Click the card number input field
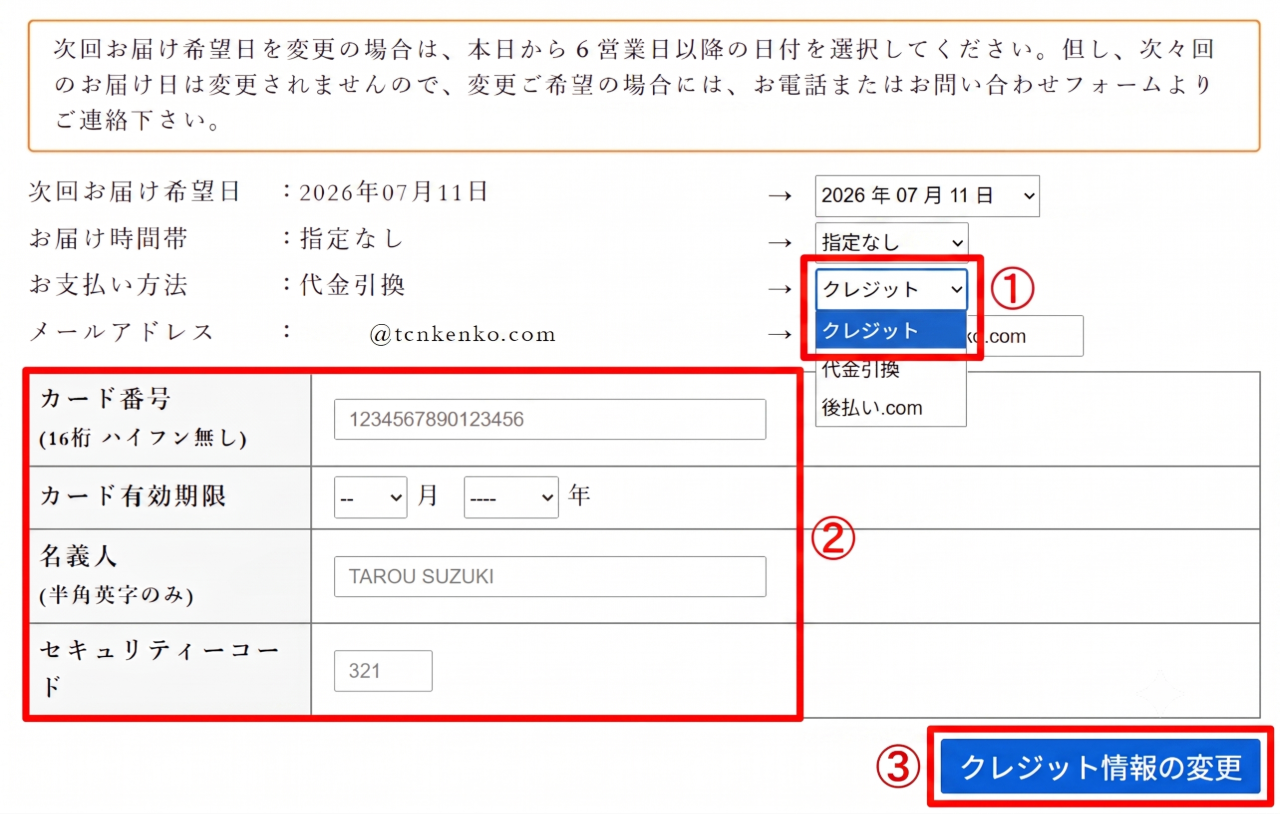1280x814 pixels. [x=550, y=419]
